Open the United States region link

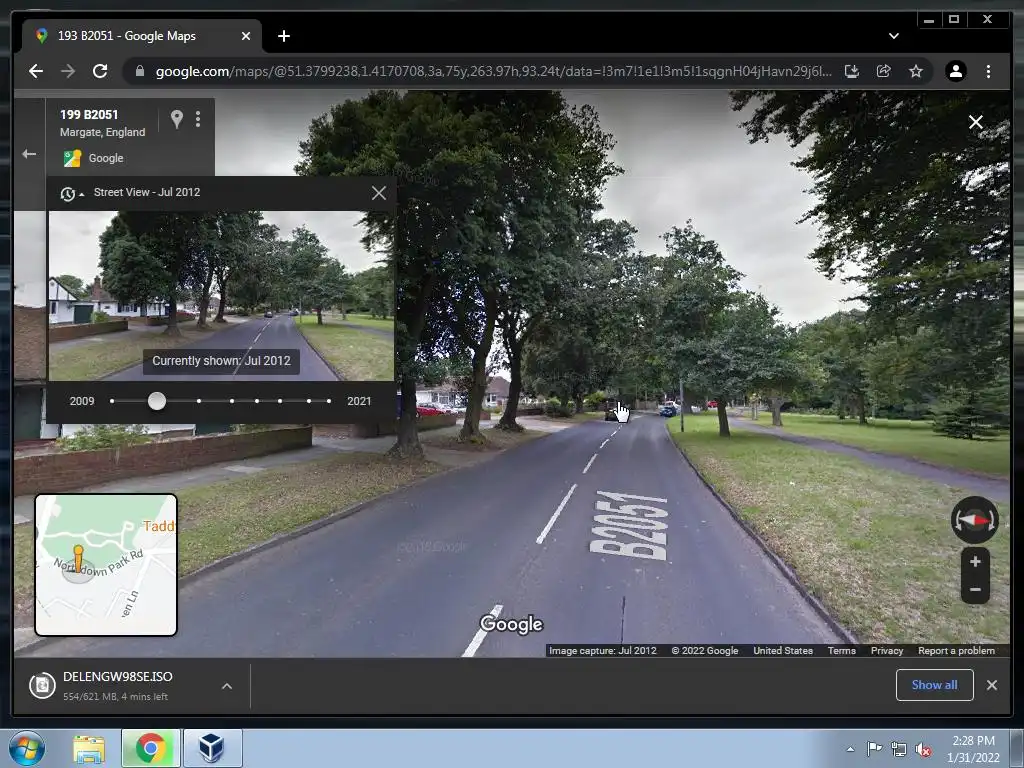(783, 650)
